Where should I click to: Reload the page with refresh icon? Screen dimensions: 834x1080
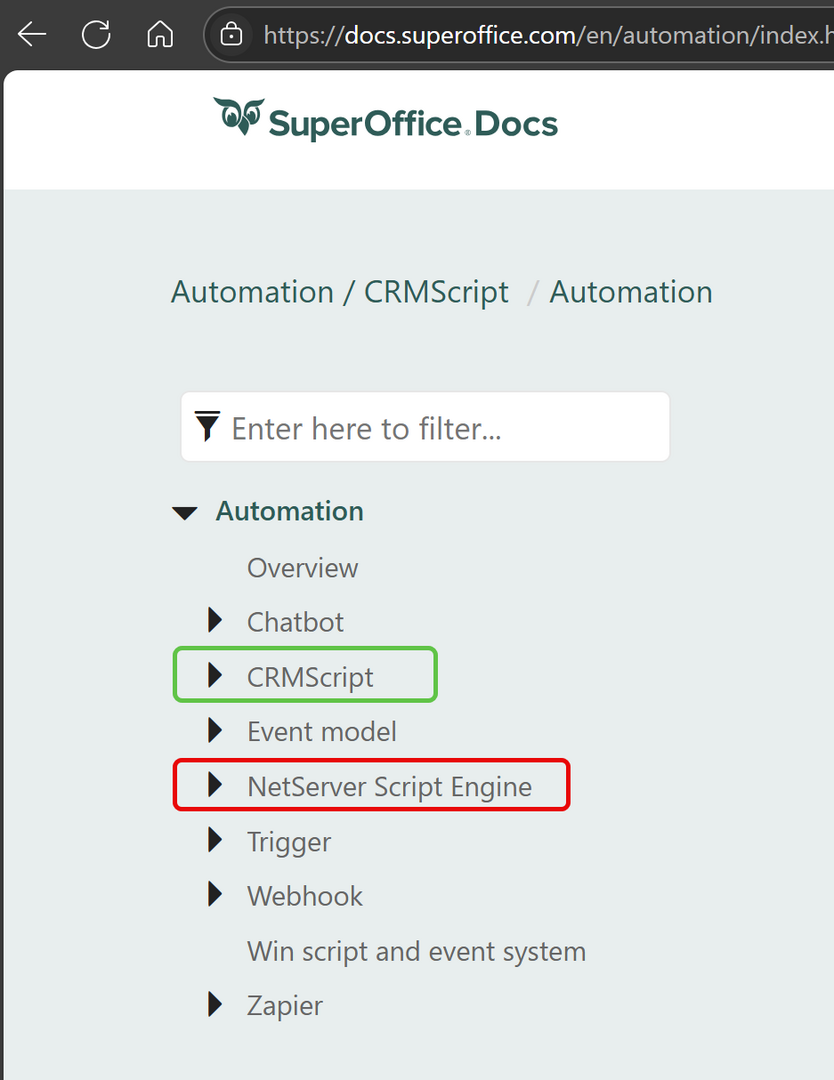96,34
